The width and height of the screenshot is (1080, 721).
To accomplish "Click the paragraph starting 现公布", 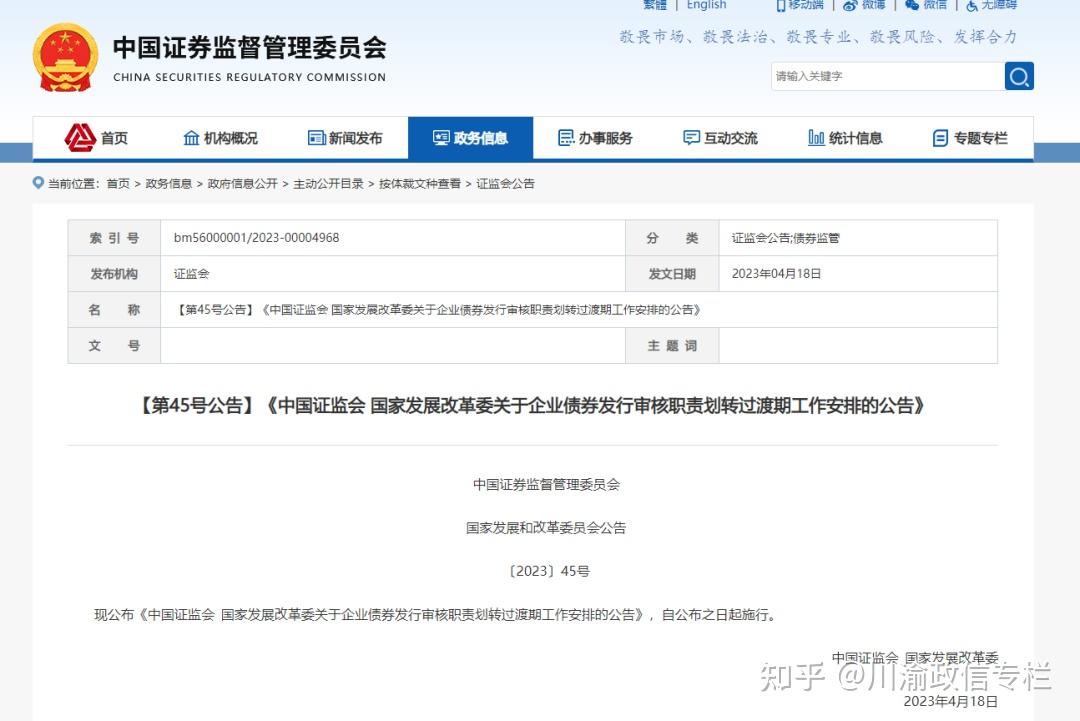I will point(436,614).
